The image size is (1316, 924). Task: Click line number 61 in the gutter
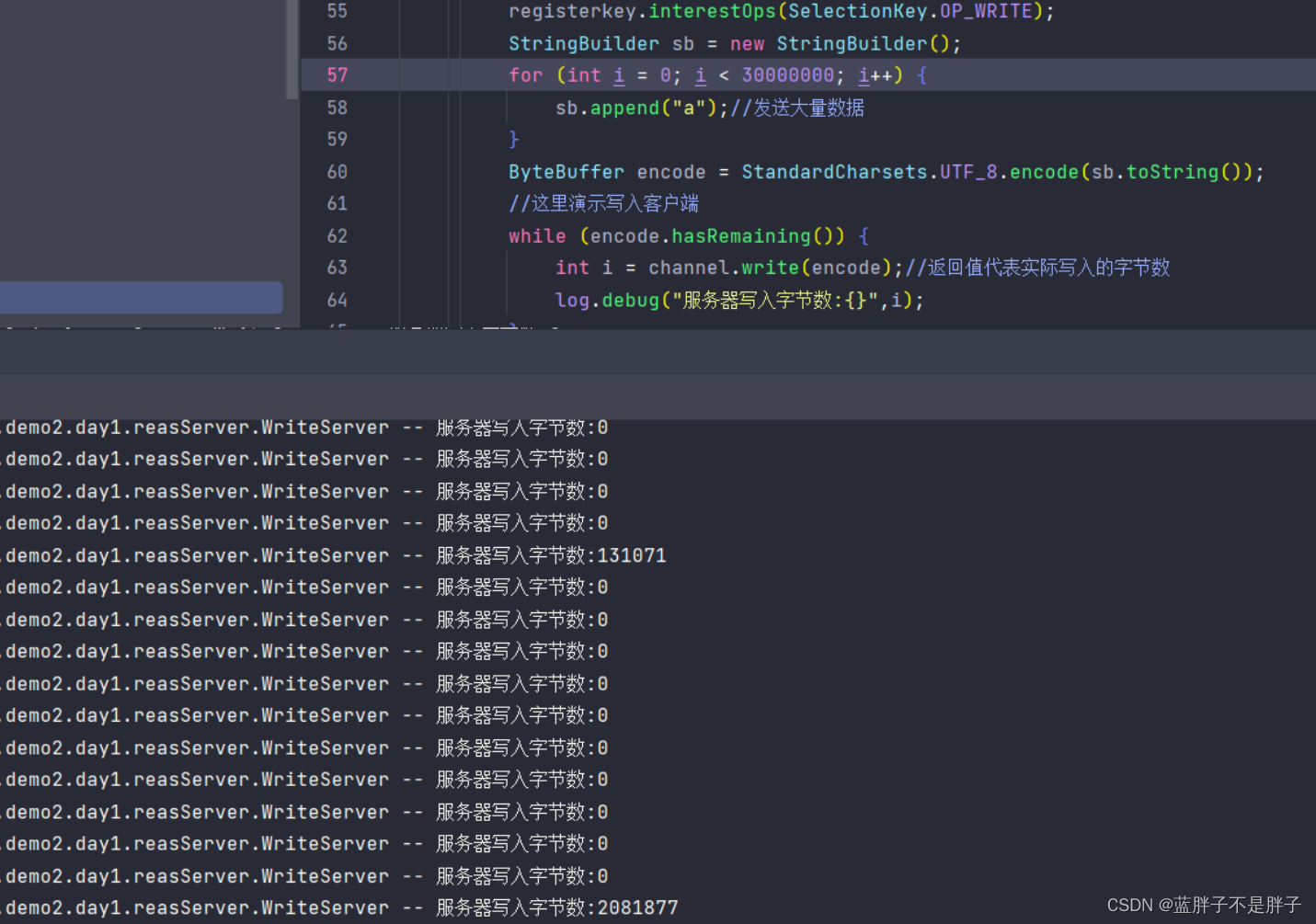pyautogui.click(x=338, y=203)
